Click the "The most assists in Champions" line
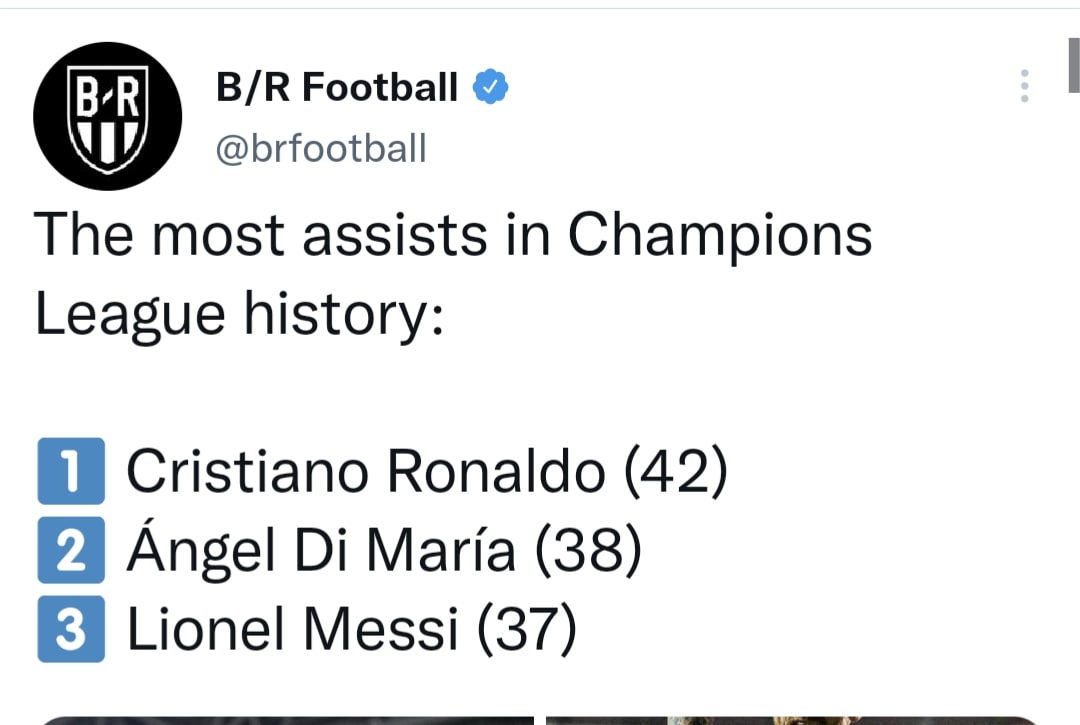Viewport: 1080px width, 725px height. (453, 236)
